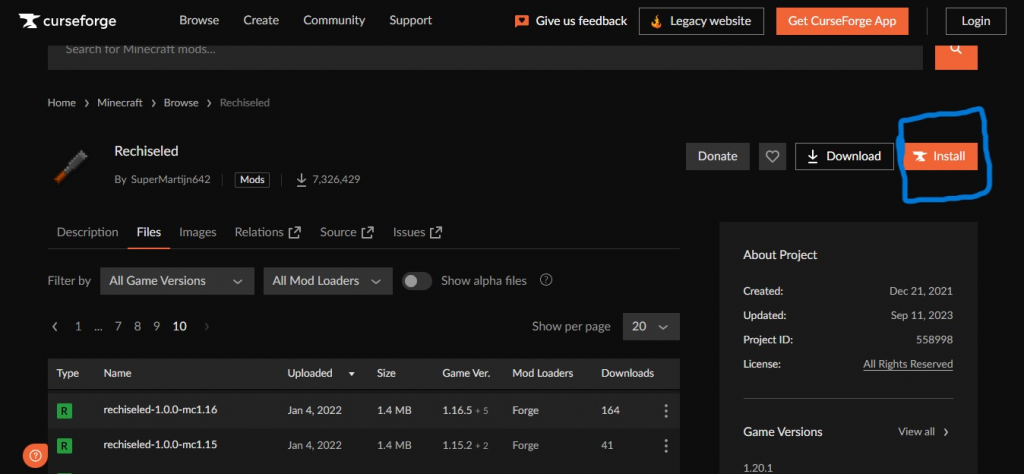
Task: Open the Legacy website button
Action: coord(701,22)
